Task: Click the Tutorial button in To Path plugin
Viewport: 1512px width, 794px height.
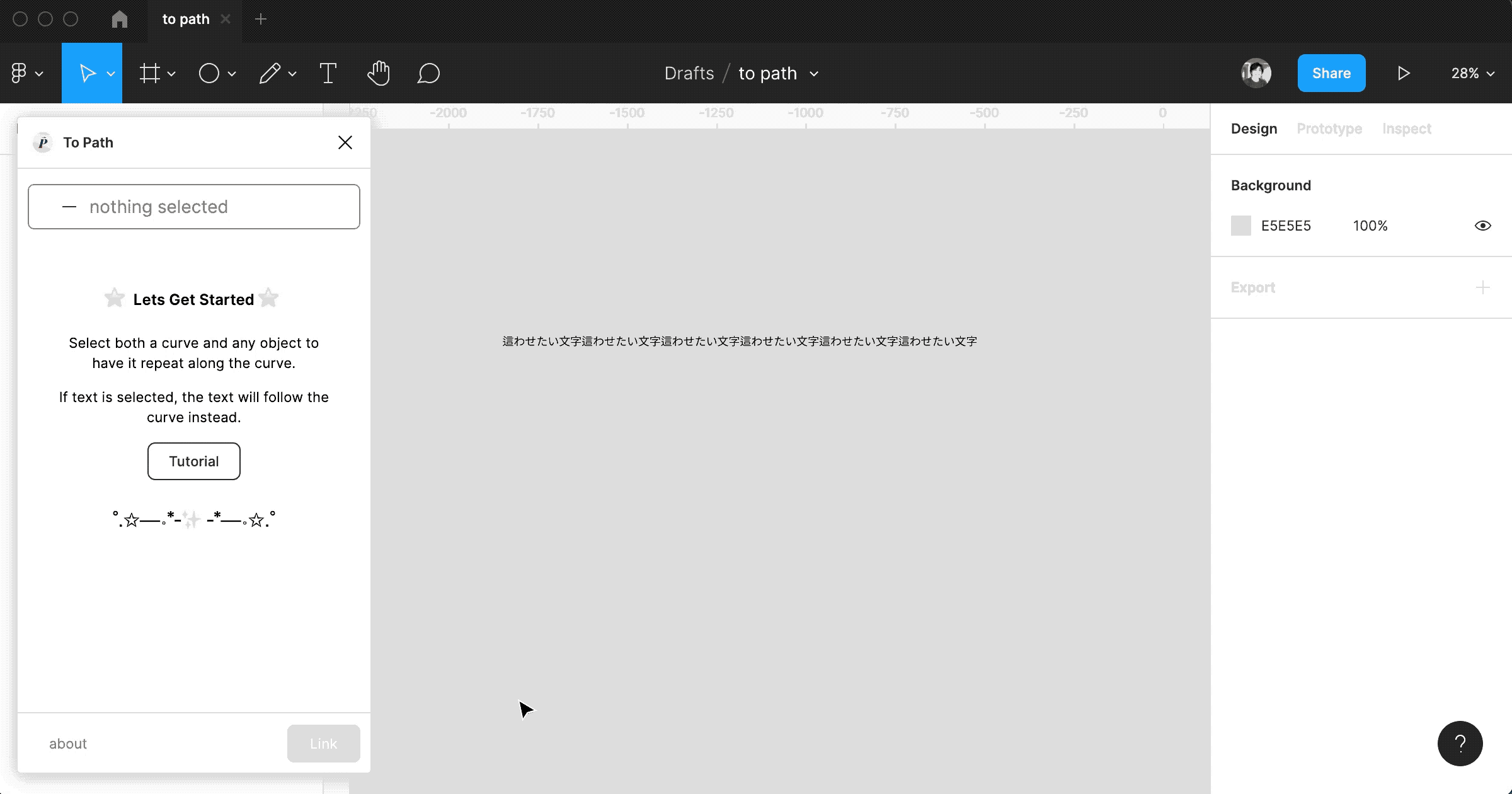Action: (x=193, y=461)
